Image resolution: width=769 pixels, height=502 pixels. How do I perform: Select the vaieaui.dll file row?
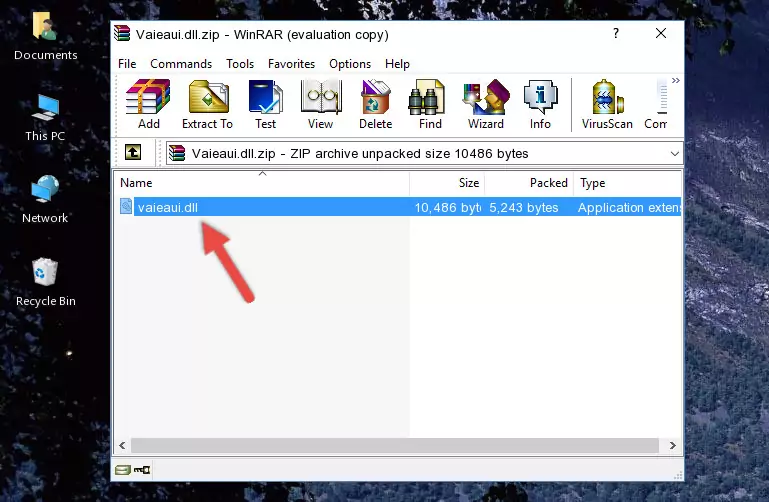(x=398, y=207)
